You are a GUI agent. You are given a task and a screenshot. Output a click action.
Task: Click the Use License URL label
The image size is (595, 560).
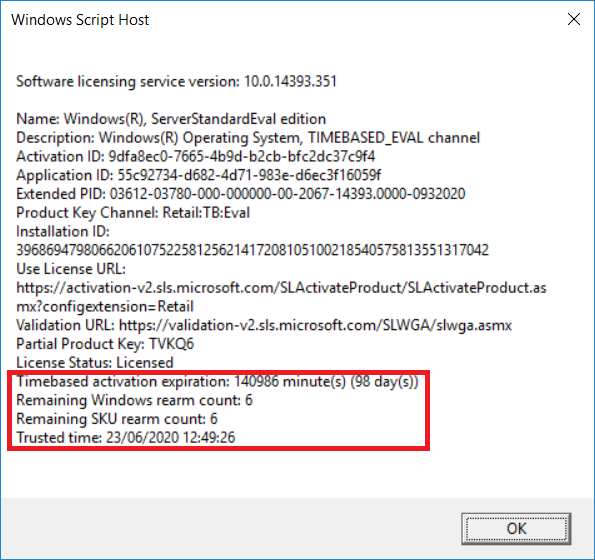pos(71,269)
